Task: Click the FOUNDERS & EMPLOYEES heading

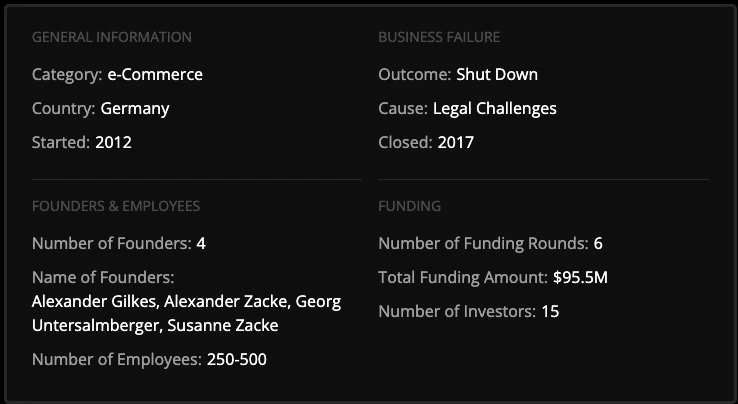Action: point(116,206)
